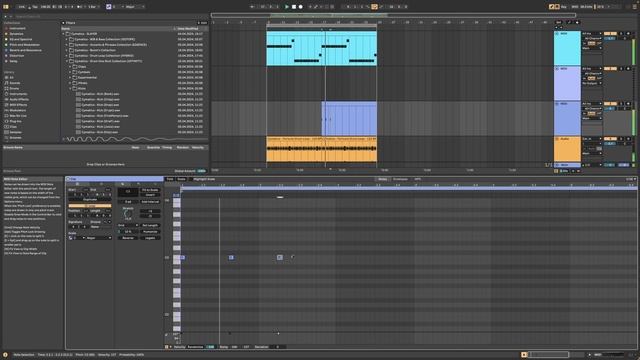Open the Instruments library category
This screenshot has height=360, width=640.
[18, 94]
